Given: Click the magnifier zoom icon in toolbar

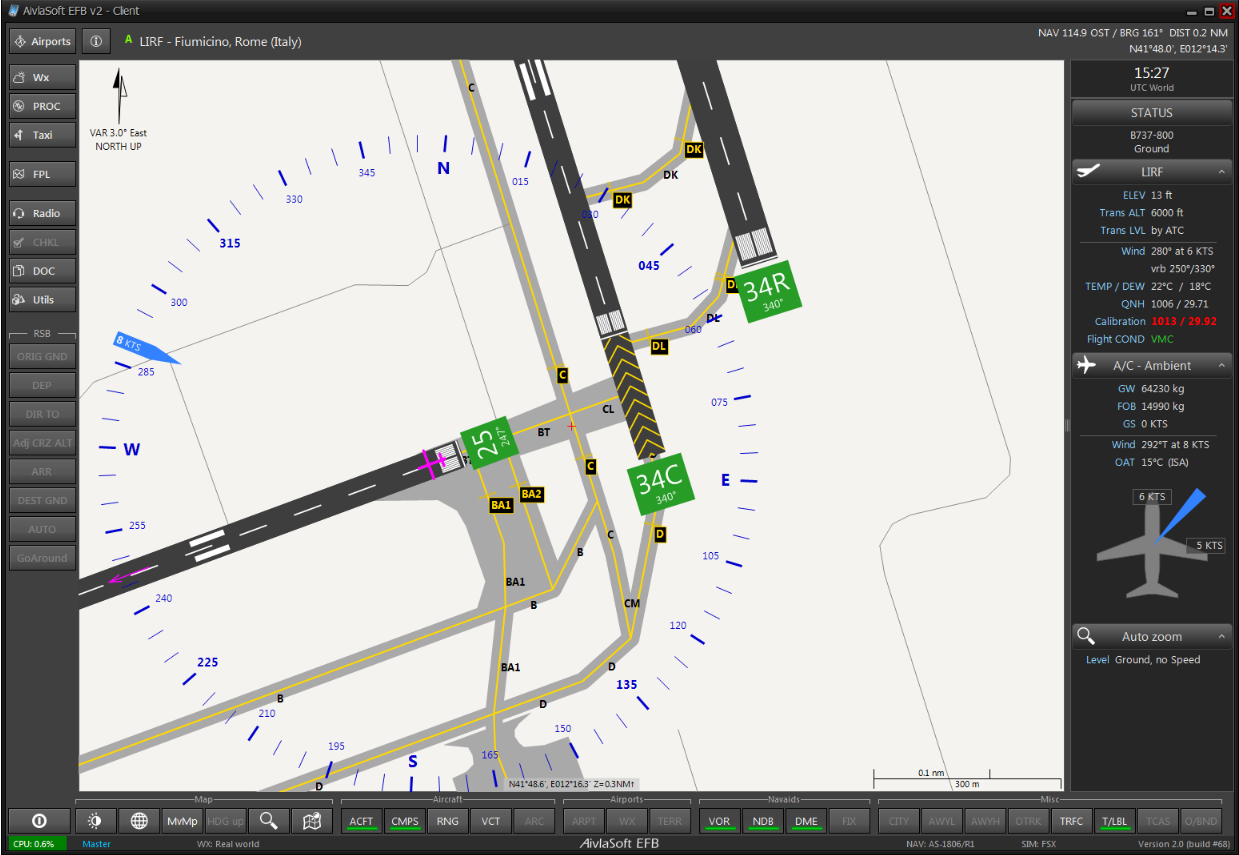Looking at the screenshot, I should pyautogui.click(x=268, y=821).
